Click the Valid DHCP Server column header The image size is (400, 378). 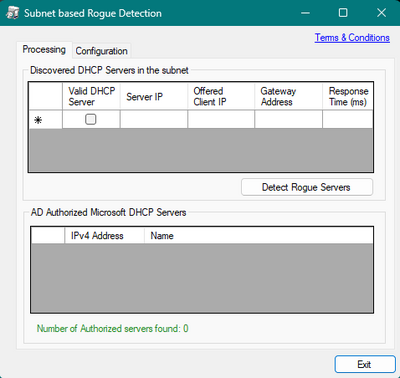(x=91, y=96)
